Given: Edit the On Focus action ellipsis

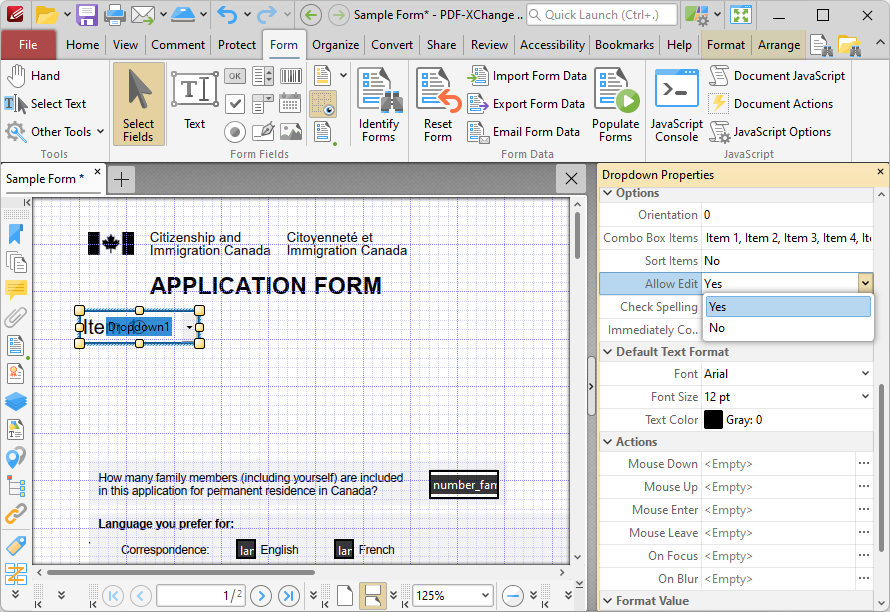Looking at the screenshot, I should 864,556.
